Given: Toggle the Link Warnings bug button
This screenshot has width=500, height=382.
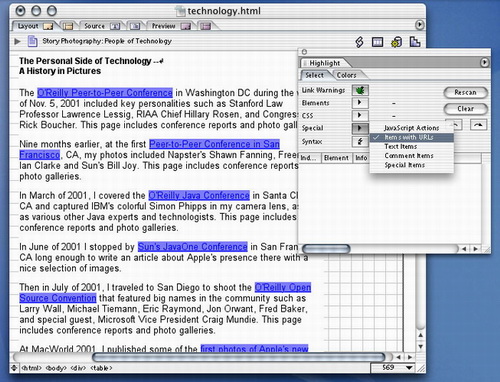Looking at the screenshot, I should 360,90.
